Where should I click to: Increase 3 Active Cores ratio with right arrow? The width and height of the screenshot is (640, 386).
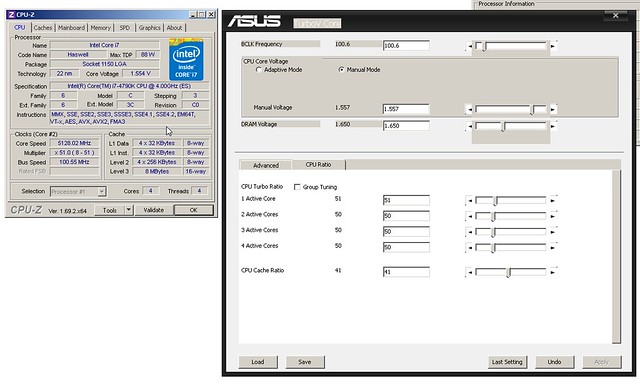coord(553,232)
